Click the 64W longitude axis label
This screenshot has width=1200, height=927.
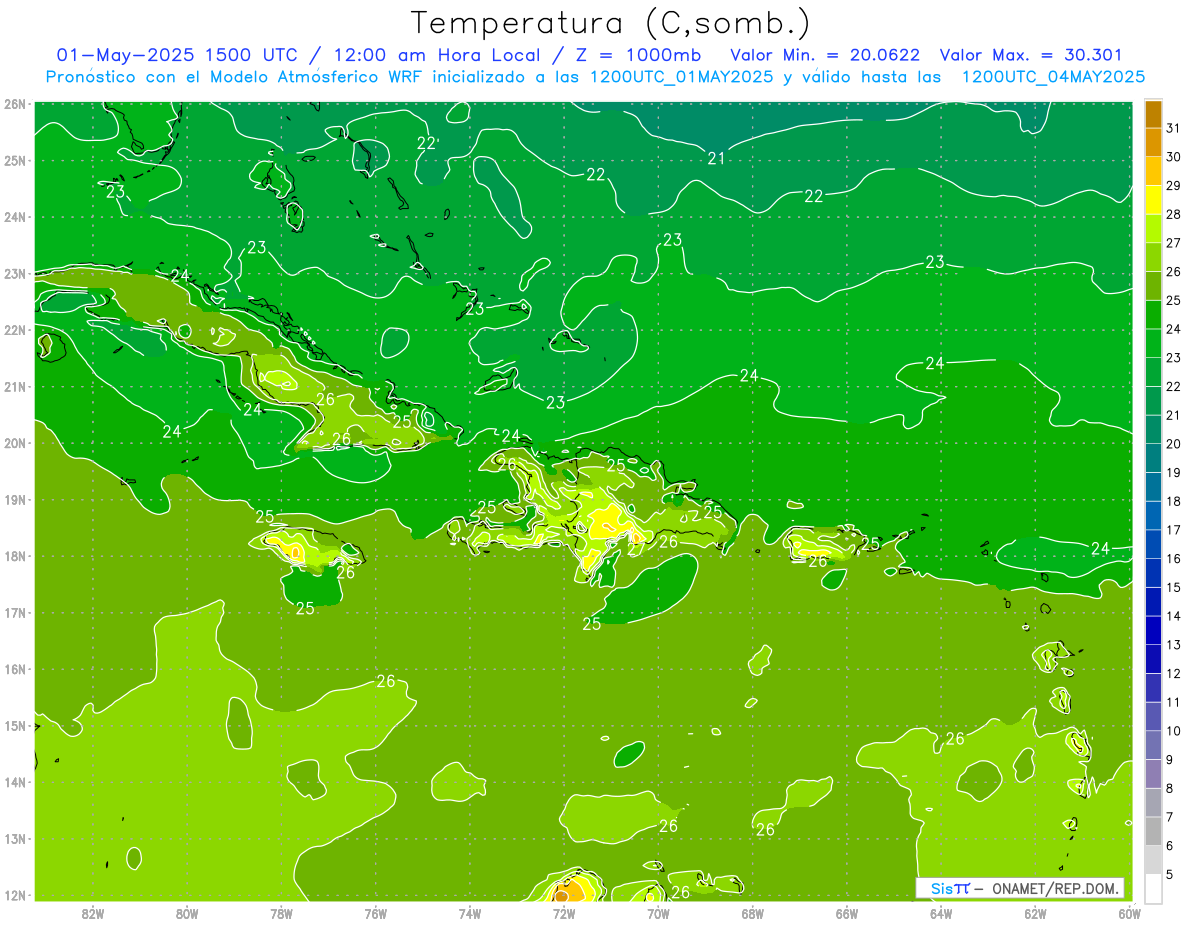(941, 913)
